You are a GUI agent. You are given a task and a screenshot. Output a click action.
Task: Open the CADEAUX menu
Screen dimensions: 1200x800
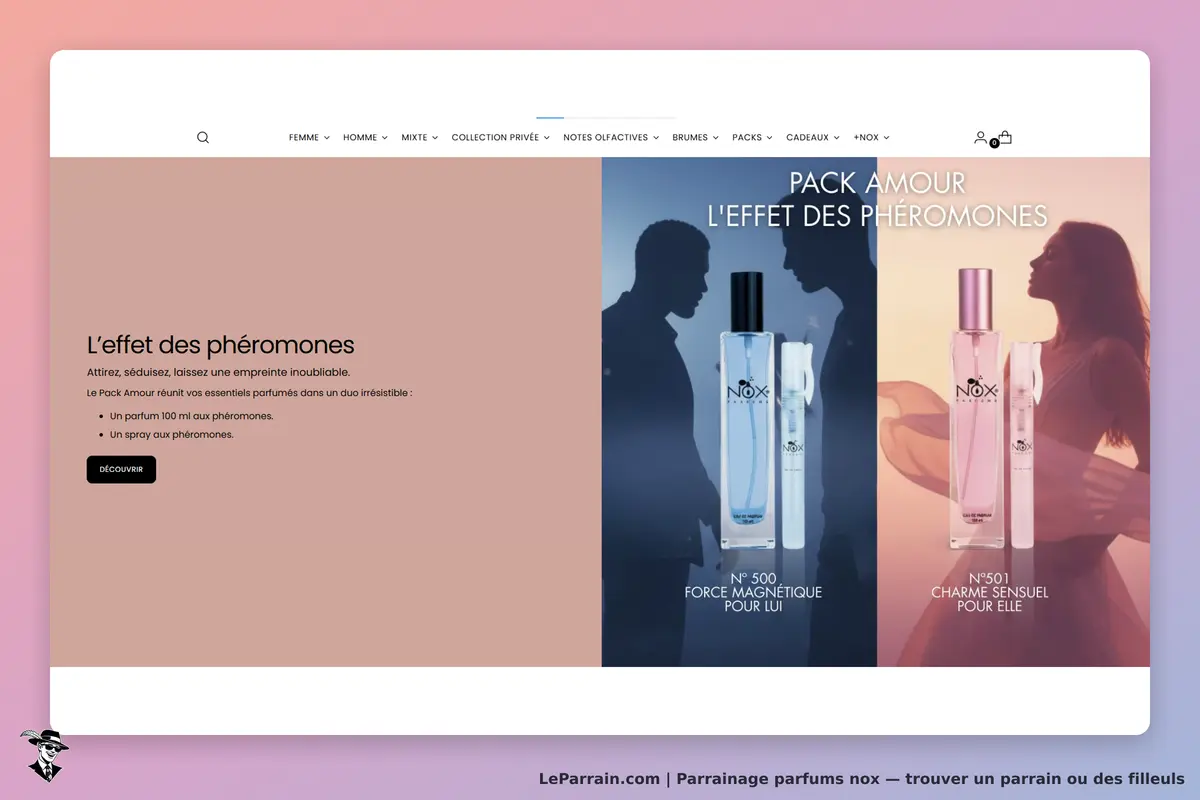tap(813, 138)
